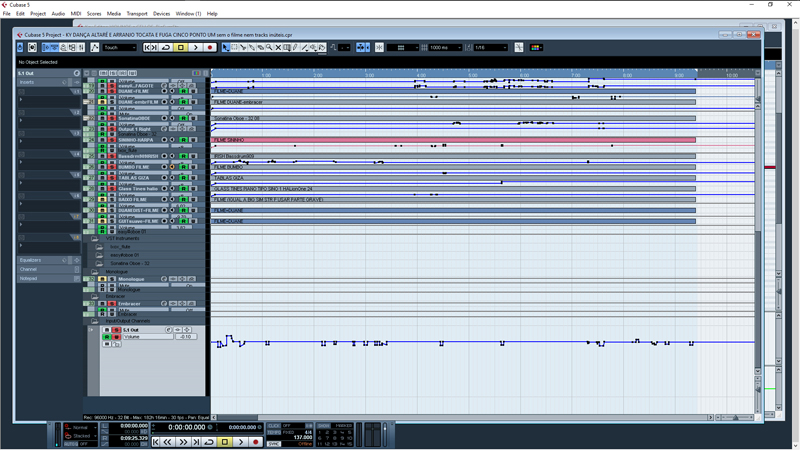The width and height of the screenshot is (800, 450).
Task: Toggle monitor on BUMBO FILME track
Action: pos(172,167)
